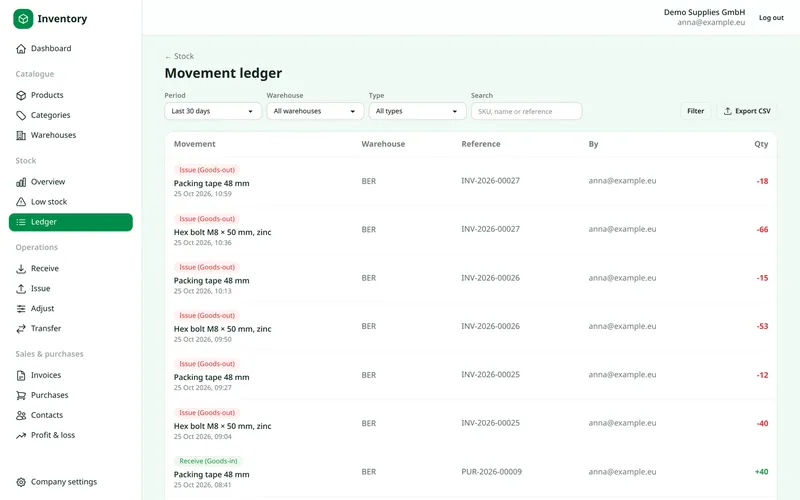Click the Issue upload-arrow icon

coord(21,289)
